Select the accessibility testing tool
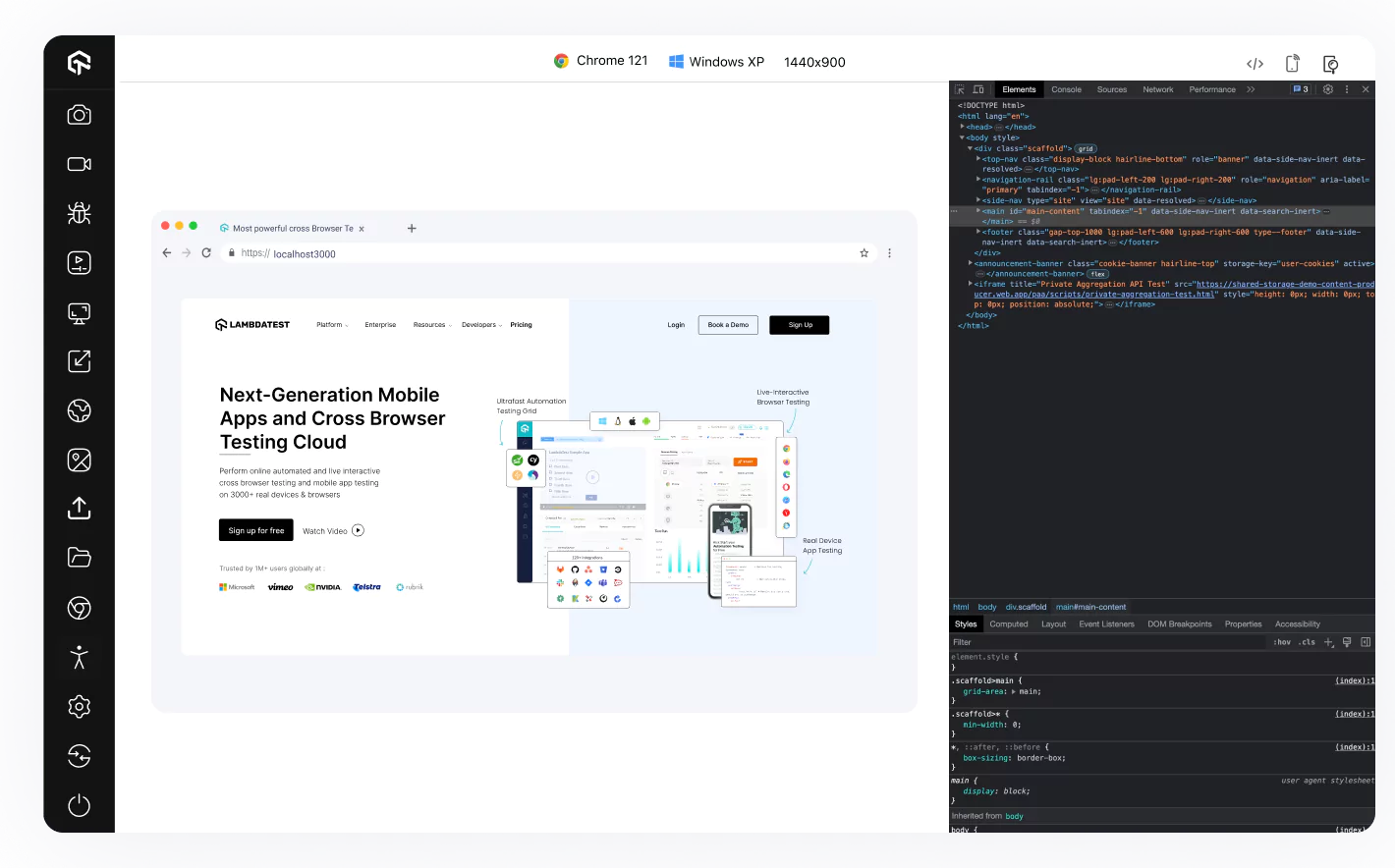The height and width of the screenshot is (868, 1395). 79,658
